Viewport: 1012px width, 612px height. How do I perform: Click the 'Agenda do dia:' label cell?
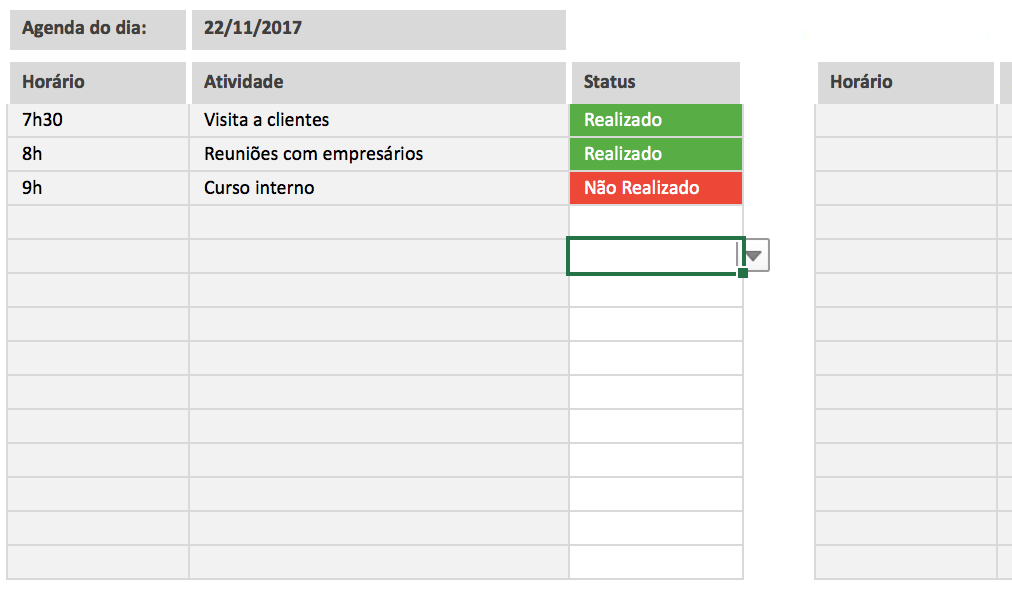click(x=97, y=29)
